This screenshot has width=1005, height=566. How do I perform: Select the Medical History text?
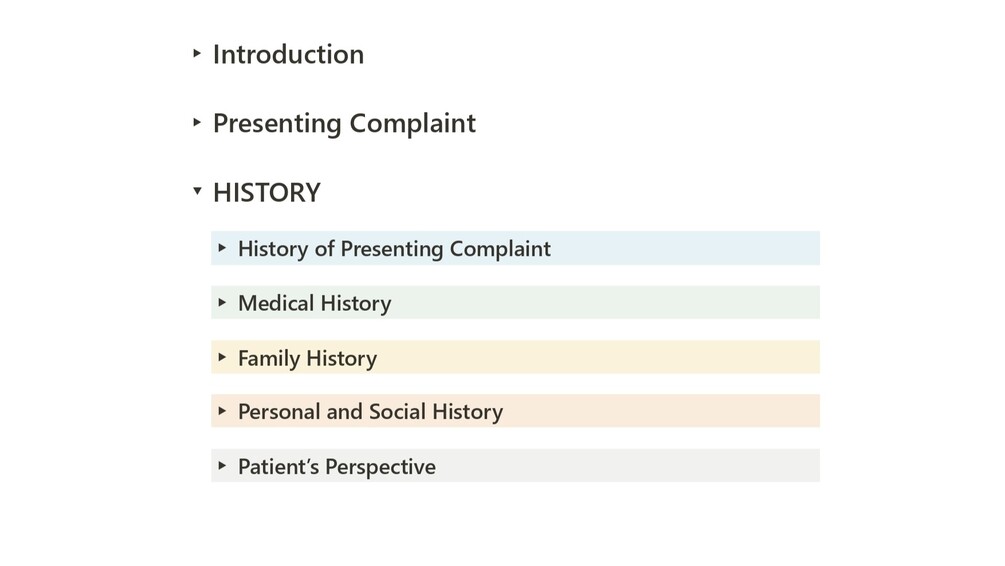tap(314, 303)
